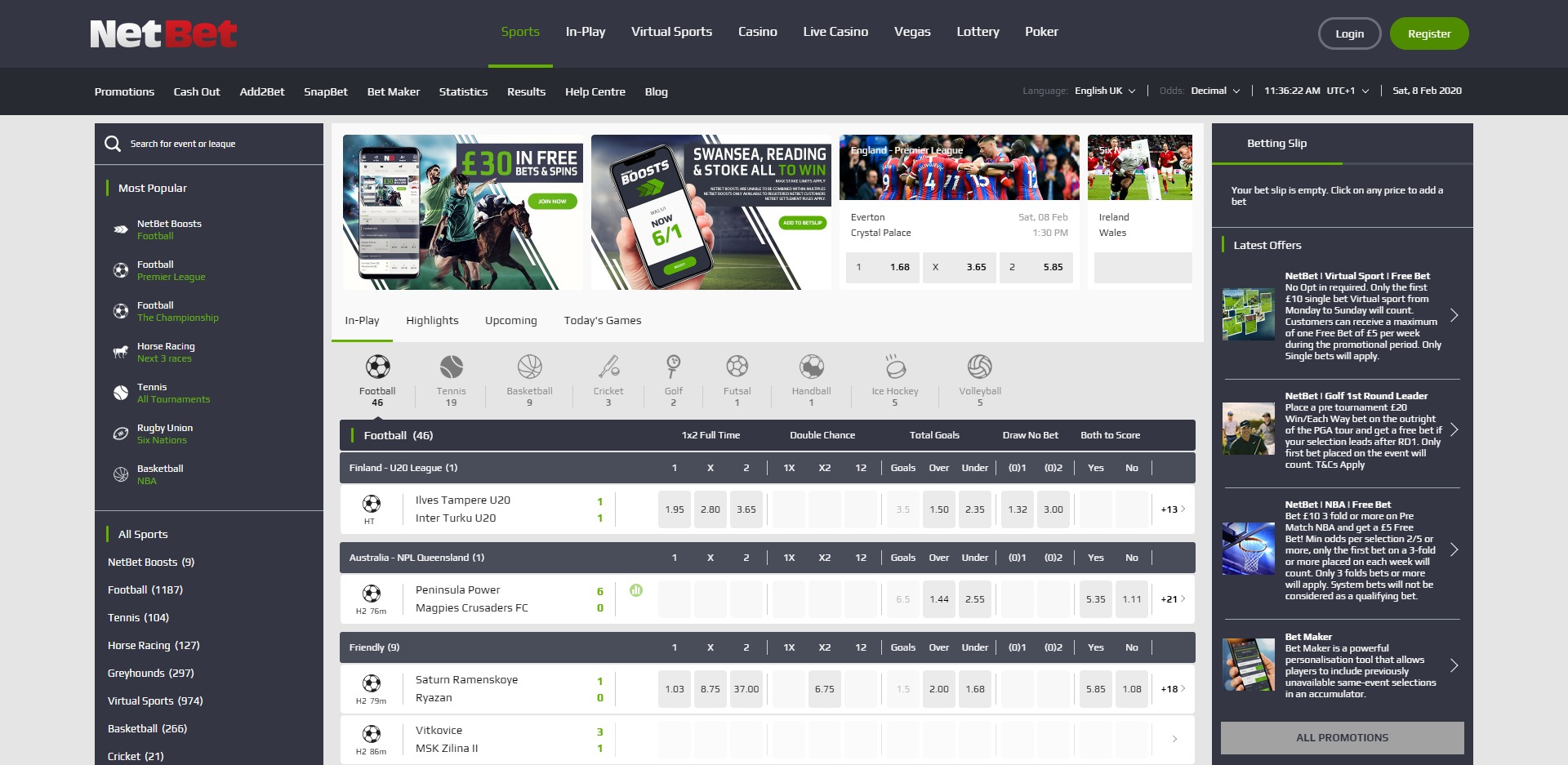Click JOIN NOW on free bets banner
The width and height of the screenshot is (1568, 765).
click(x=552, y=201)
